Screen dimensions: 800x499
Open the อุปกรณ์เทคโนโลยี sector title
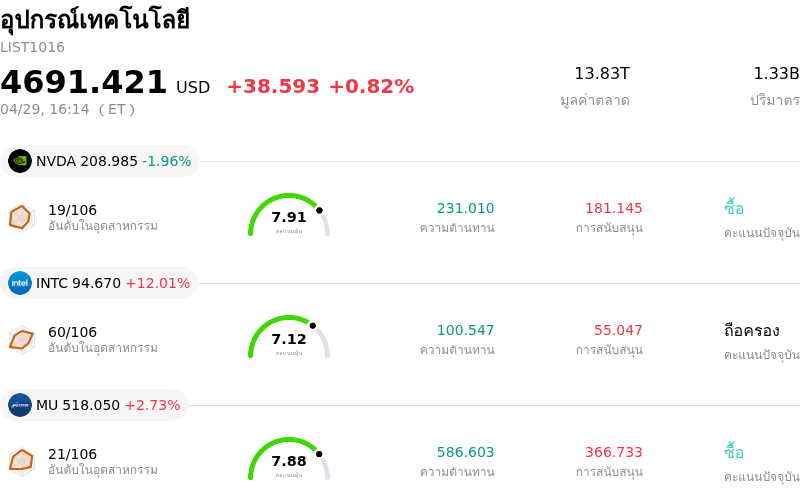(95, 20)
